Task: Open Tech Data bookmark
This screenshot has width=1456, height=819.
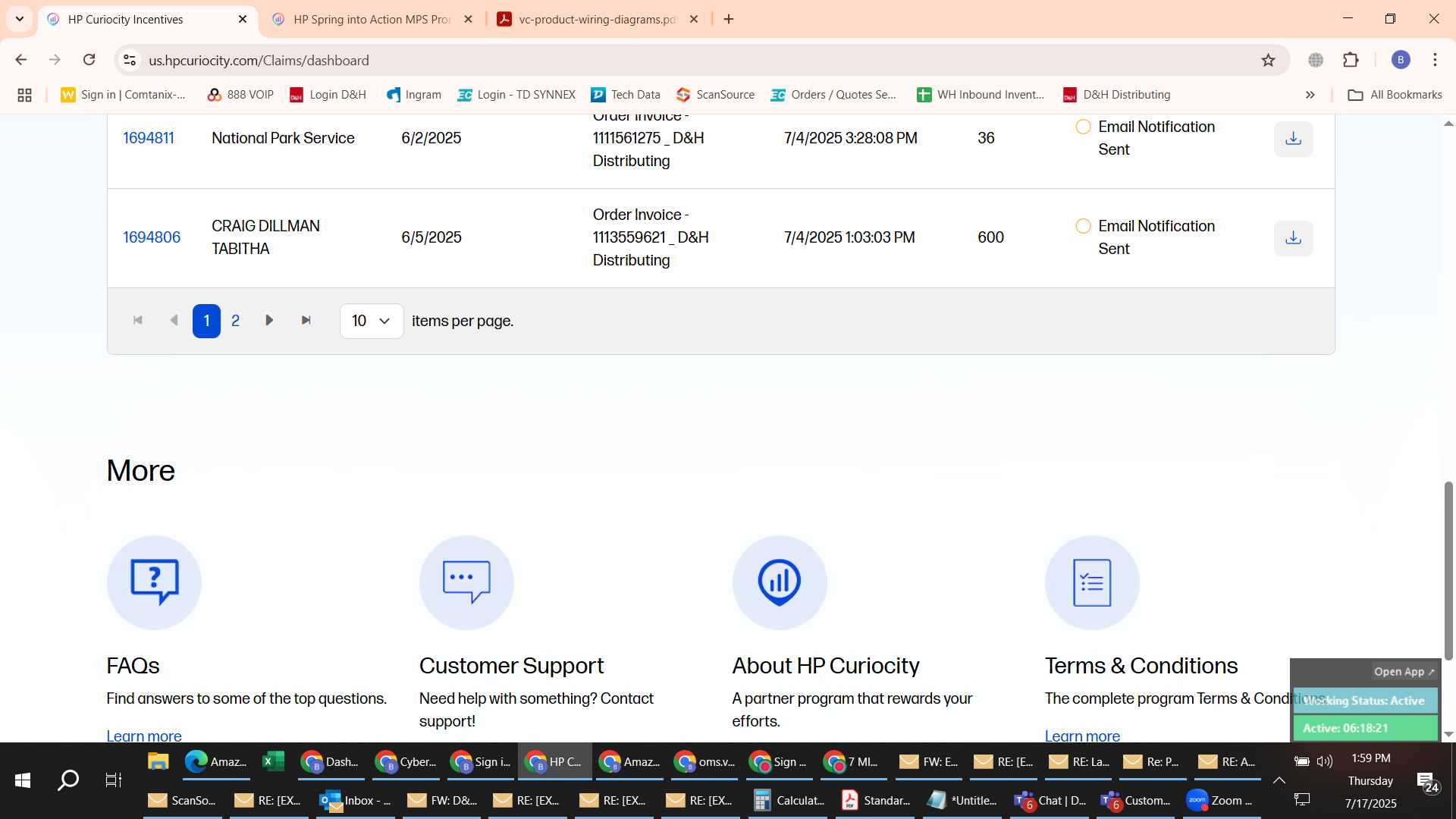Action: tap(626, 95)
